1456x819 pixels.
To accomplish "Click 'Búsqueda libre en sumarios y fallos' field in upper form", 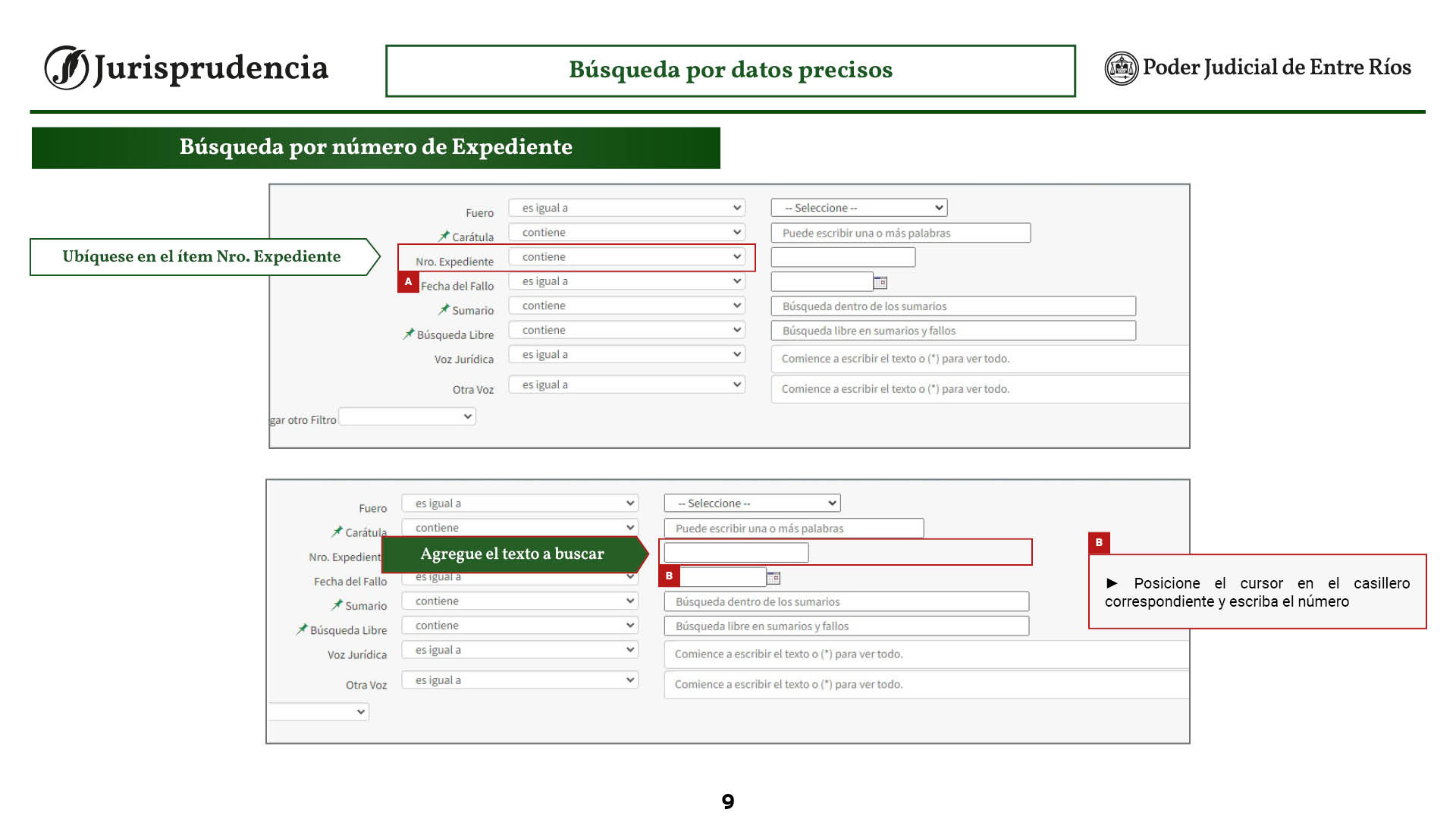I will click(x=953, y=331).
